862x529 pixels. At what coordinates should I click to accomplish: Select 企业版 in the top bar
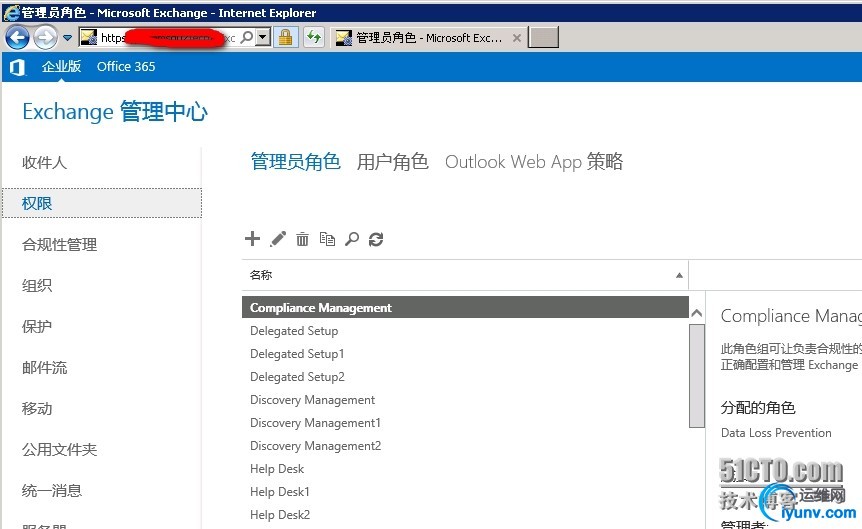62,67
